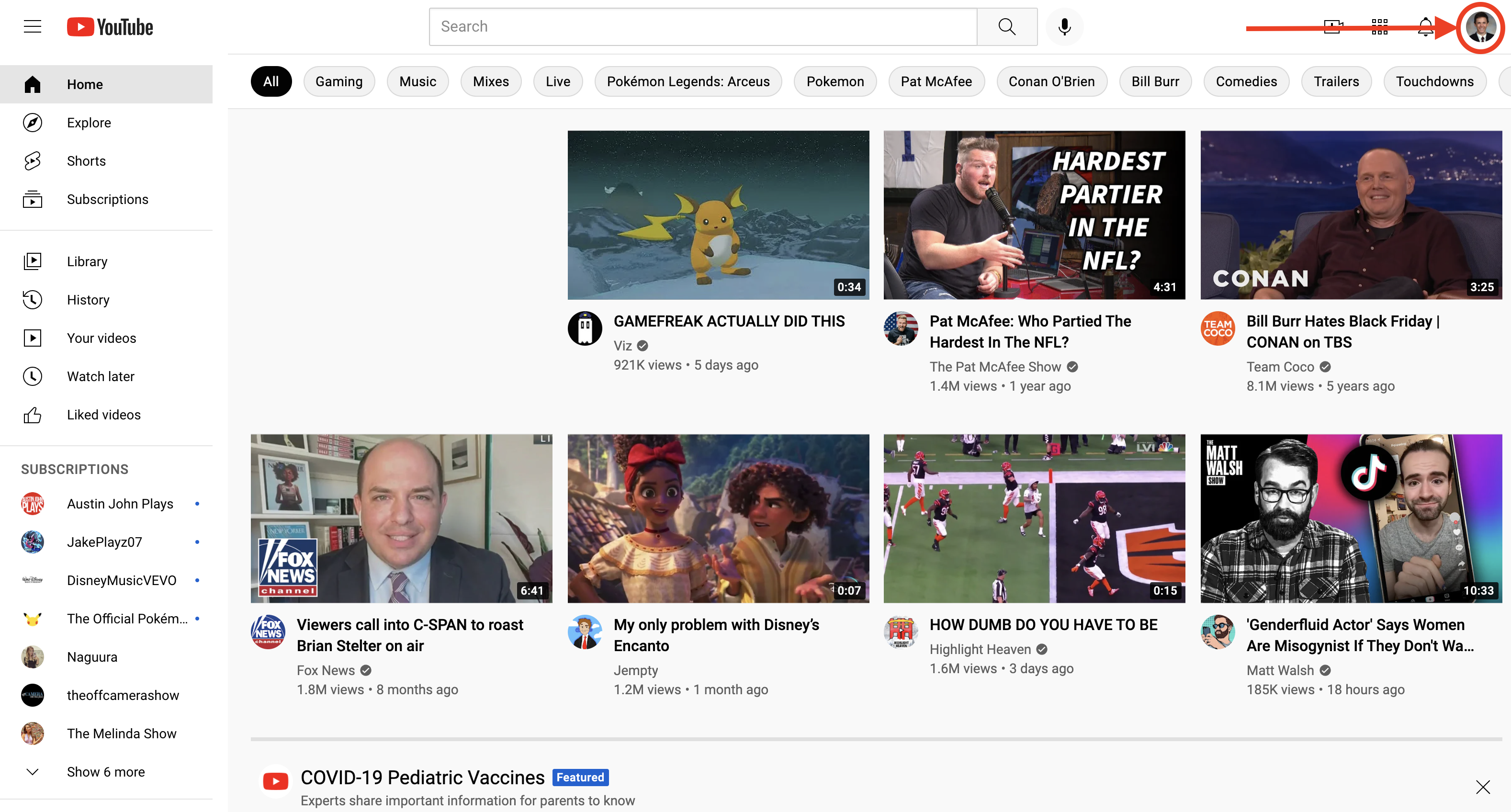Click the voice search microphone icon
The width and height of the screenshot is (1511, 812).
pos(1064,26)
